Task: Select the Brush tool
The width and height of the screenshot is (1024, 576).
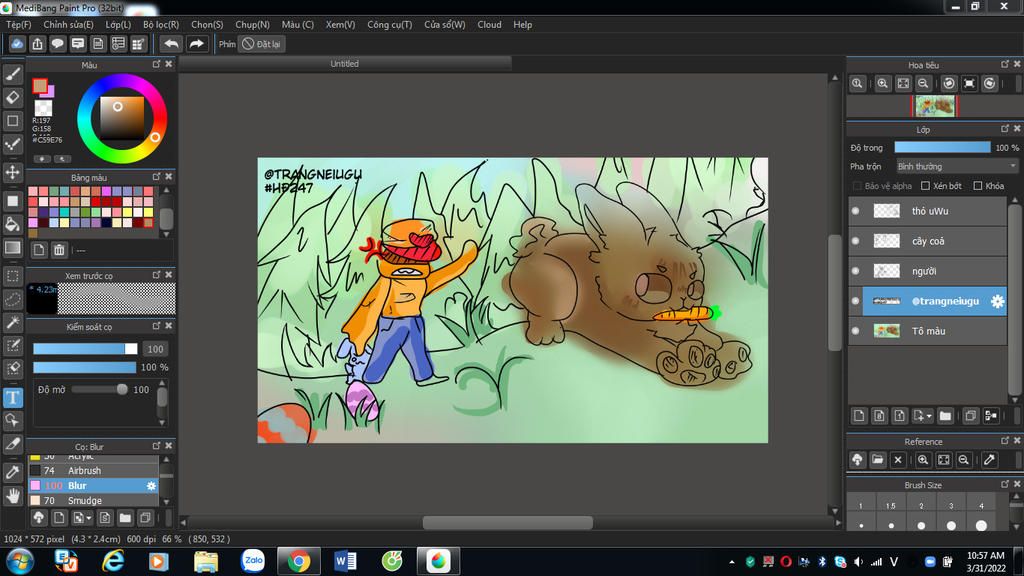Action: pyautogui.click(x=12, y=74)
